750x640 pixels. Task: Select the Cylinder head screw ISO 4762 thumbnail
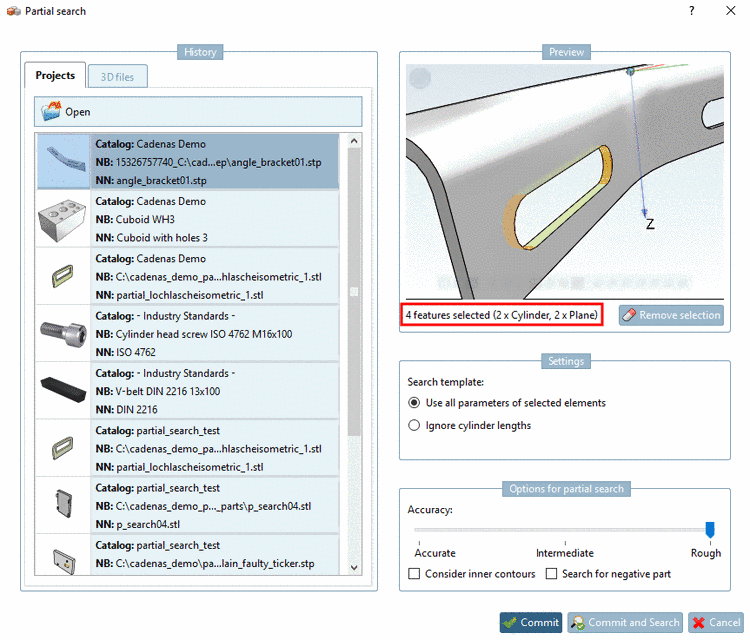[63, 333]
